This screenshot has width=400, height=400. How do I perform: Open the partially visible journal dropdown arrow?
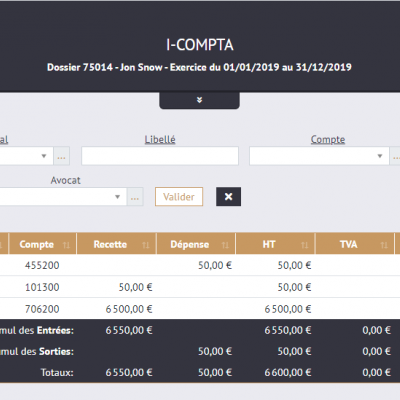pyautogui.click(x=44, y=156)
